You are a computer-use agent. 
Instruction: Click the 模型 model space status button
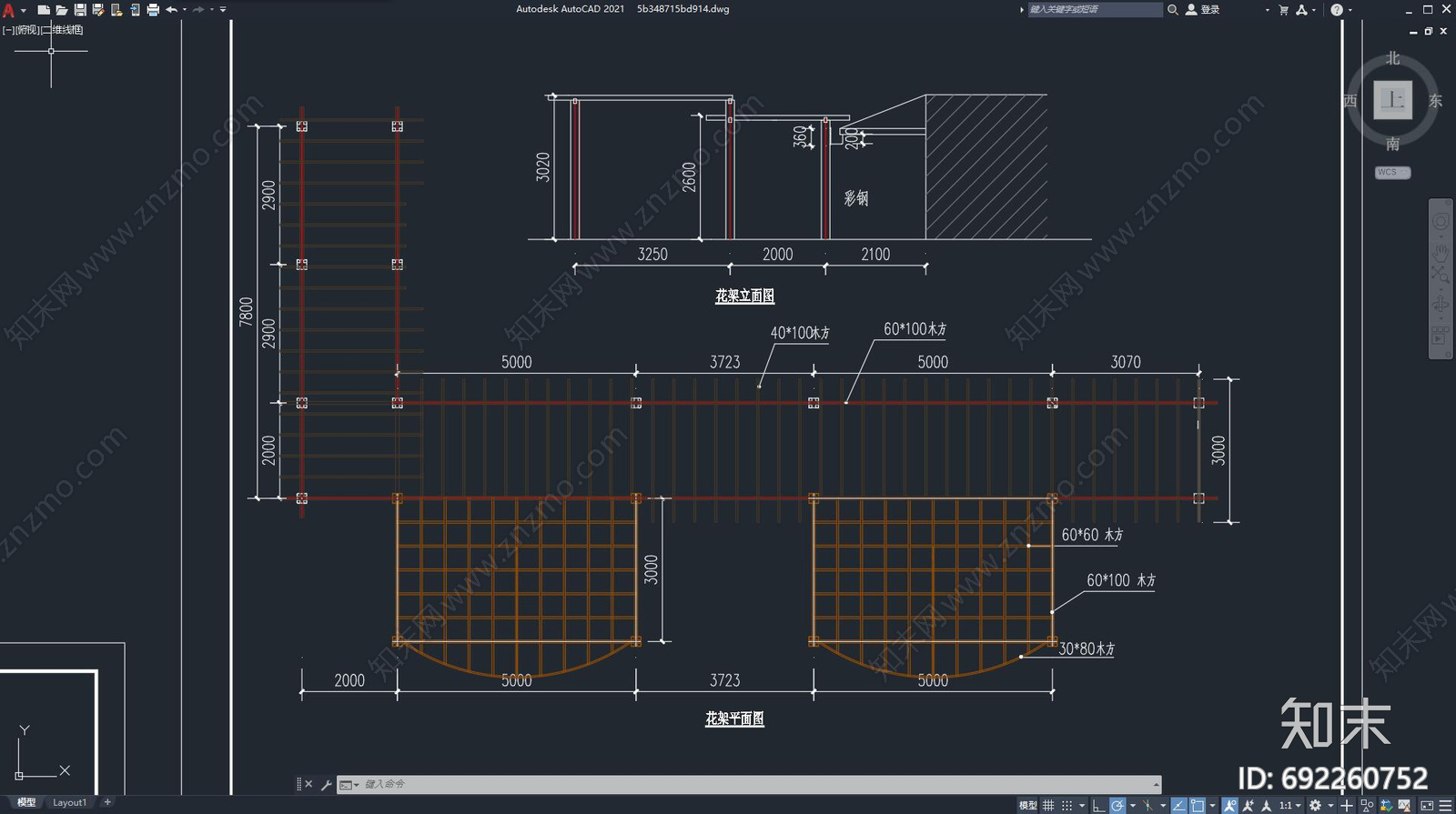(1028, 806)
